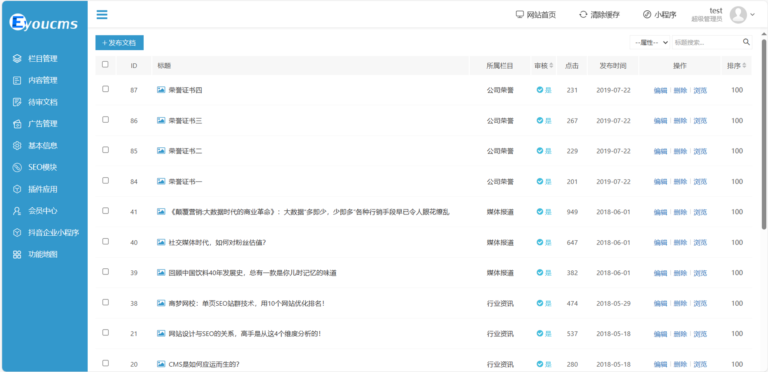The height and width of the screenshot is (372, 768).
Task: Click the 抖音企业小程序 sidebar icon
Action: tap(17, 232)
